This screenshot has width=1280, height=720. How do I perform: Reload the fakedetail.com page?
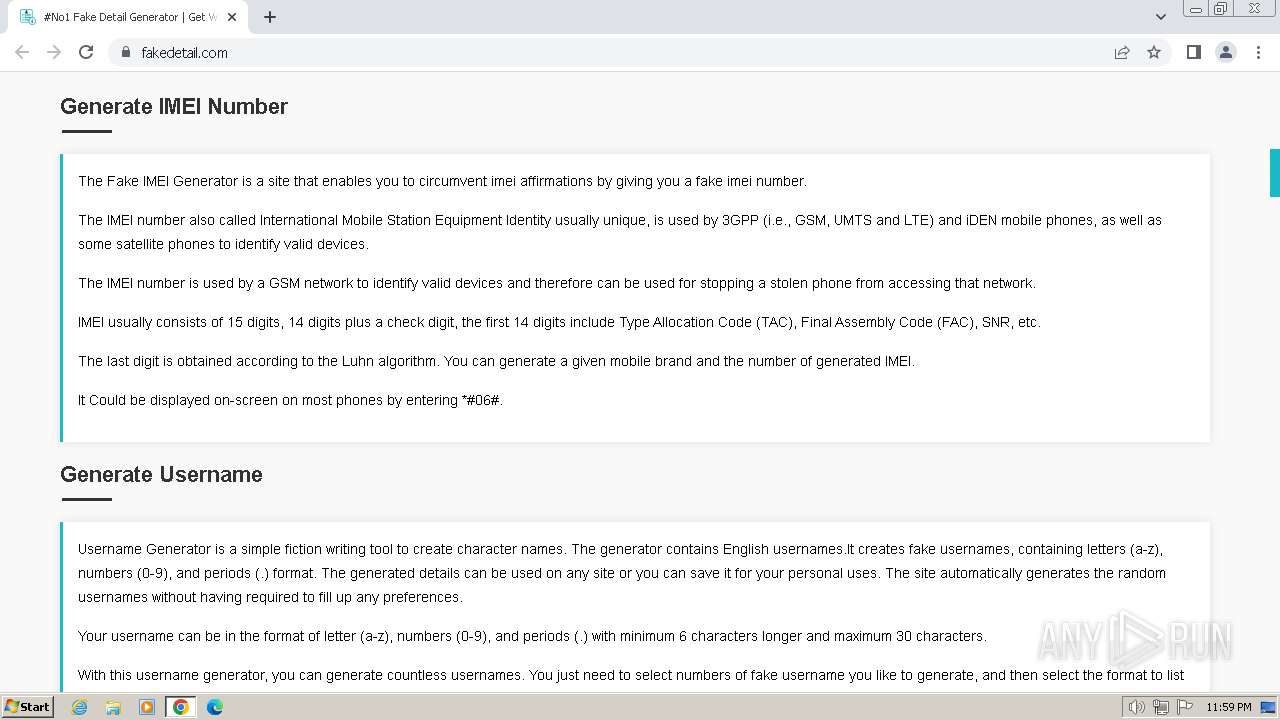86,52
